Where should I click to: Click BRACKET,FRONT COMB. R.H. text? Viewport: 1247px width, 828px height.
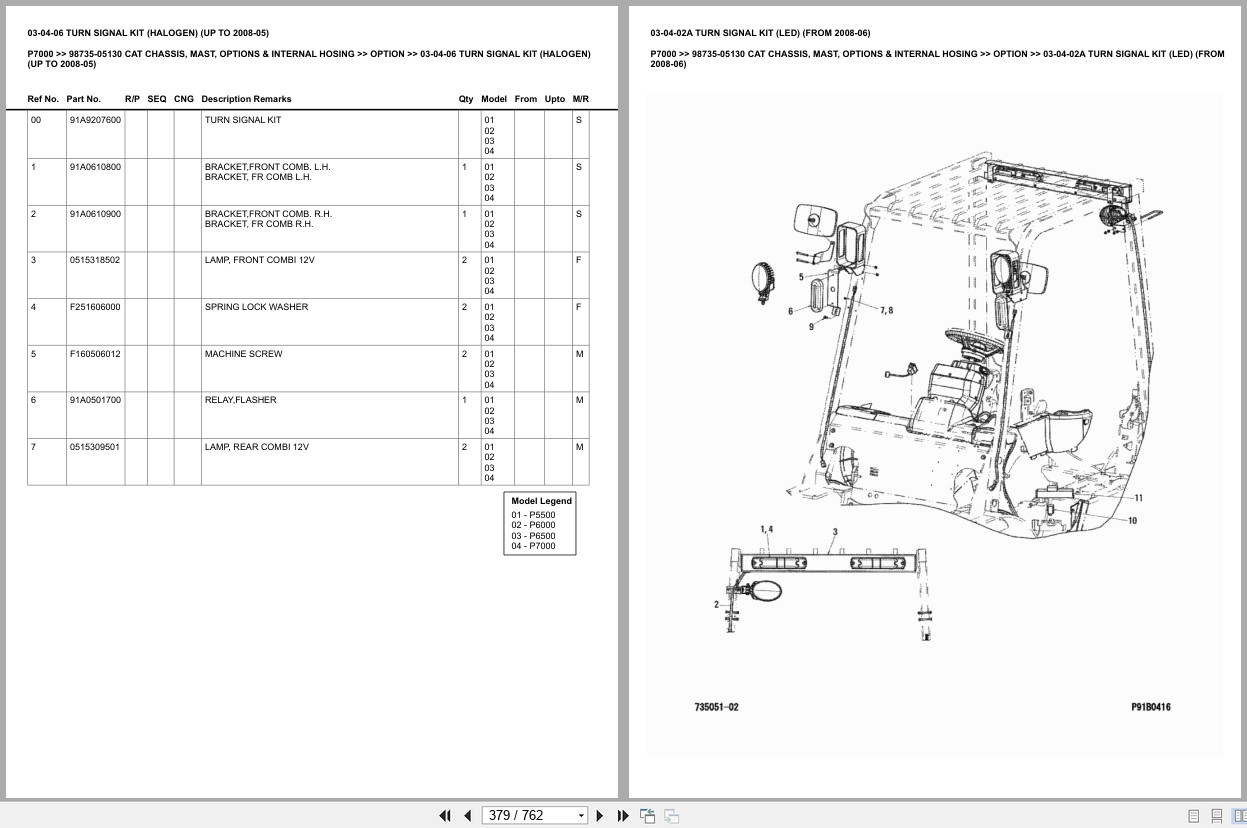pos(268,214)
